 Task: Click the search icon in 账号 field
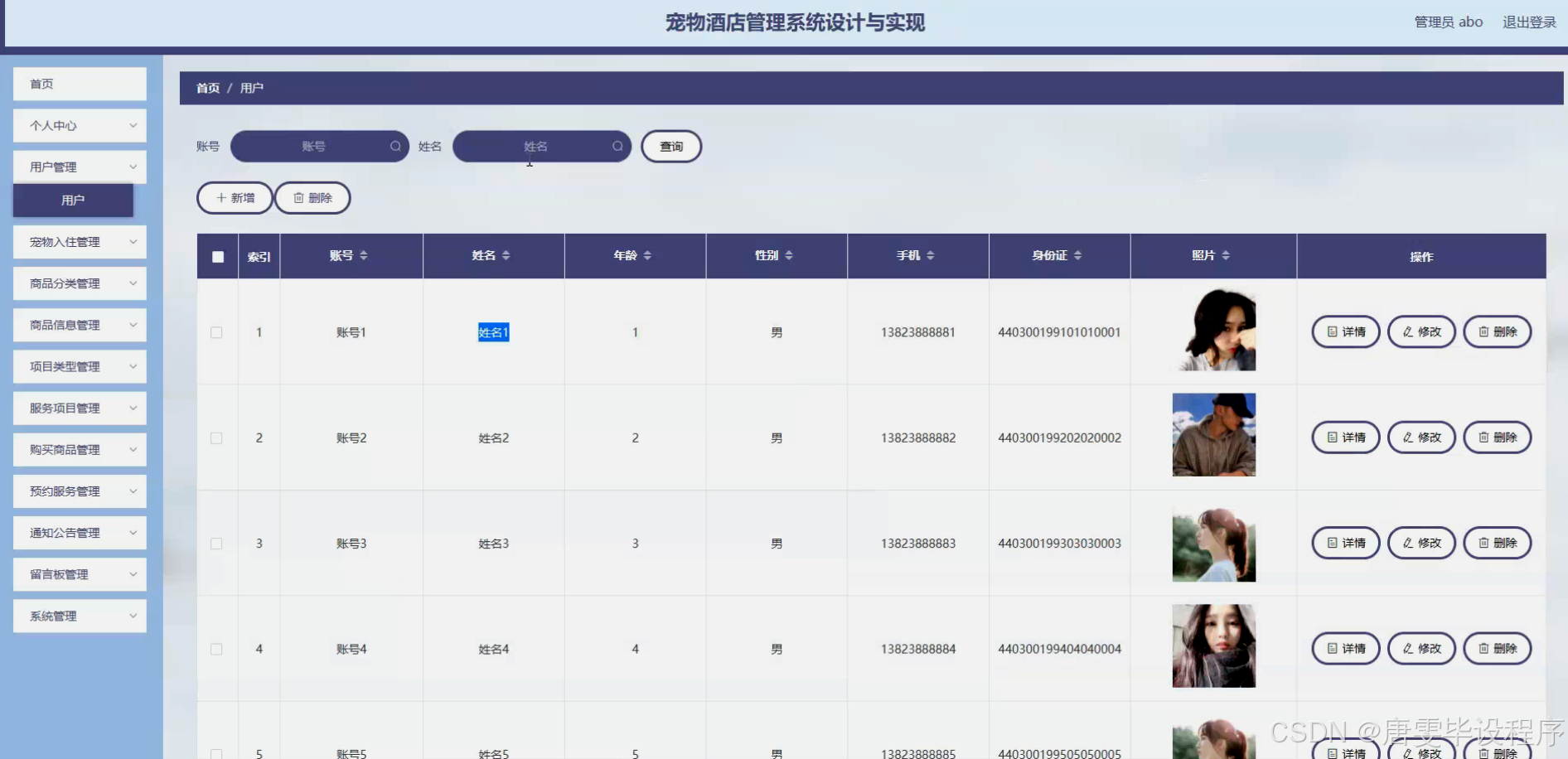click(x=395, y=147)
